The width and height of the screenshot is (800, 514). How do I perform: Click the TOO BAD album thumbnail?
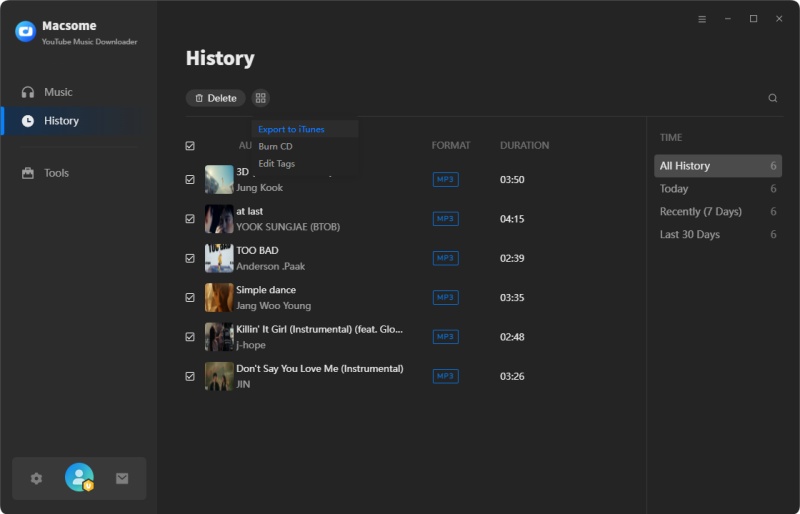click(219, 258)
